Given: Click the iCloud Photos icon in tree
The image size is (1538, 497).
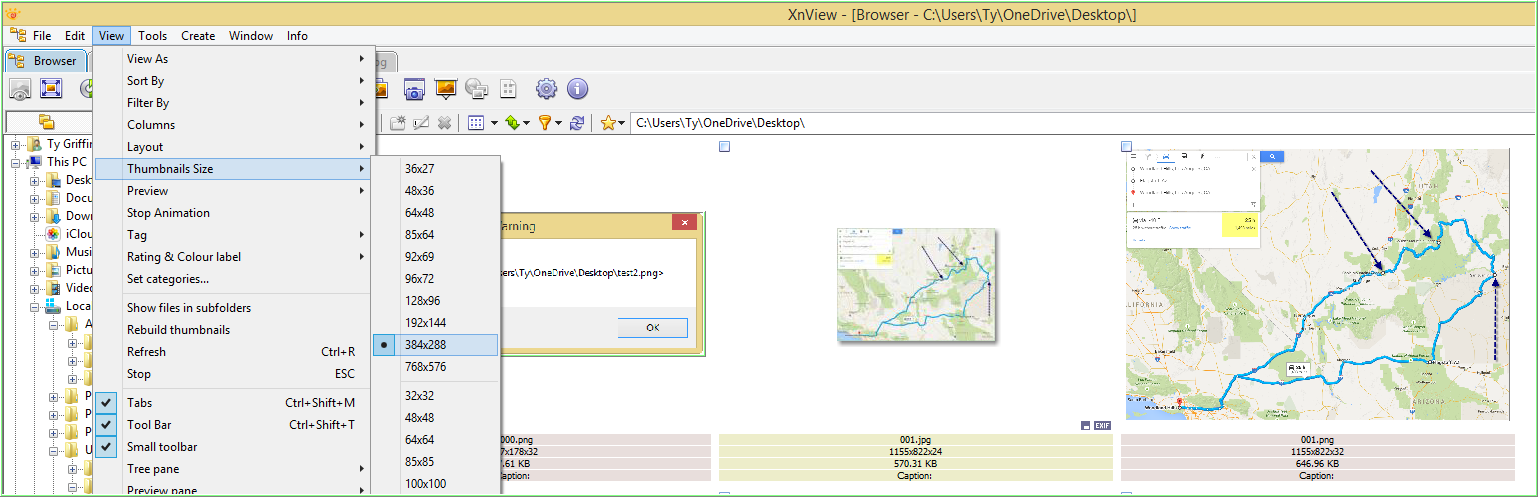Looking at the screenshot, I should tap(55, 233).
